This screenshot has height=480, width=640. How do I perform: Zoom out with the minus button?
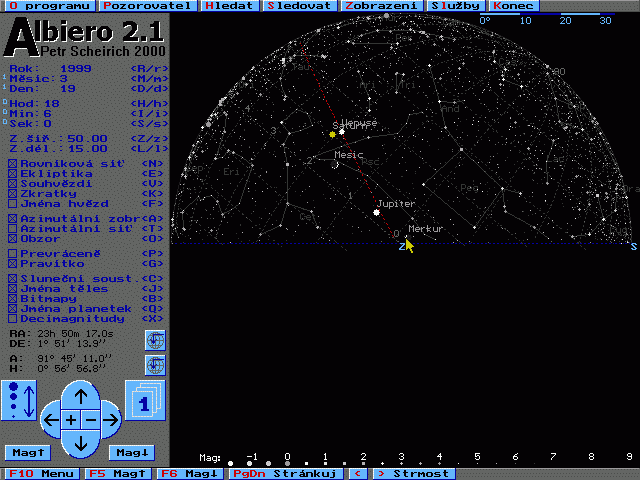pyautogui.click(x=90, y=419)
